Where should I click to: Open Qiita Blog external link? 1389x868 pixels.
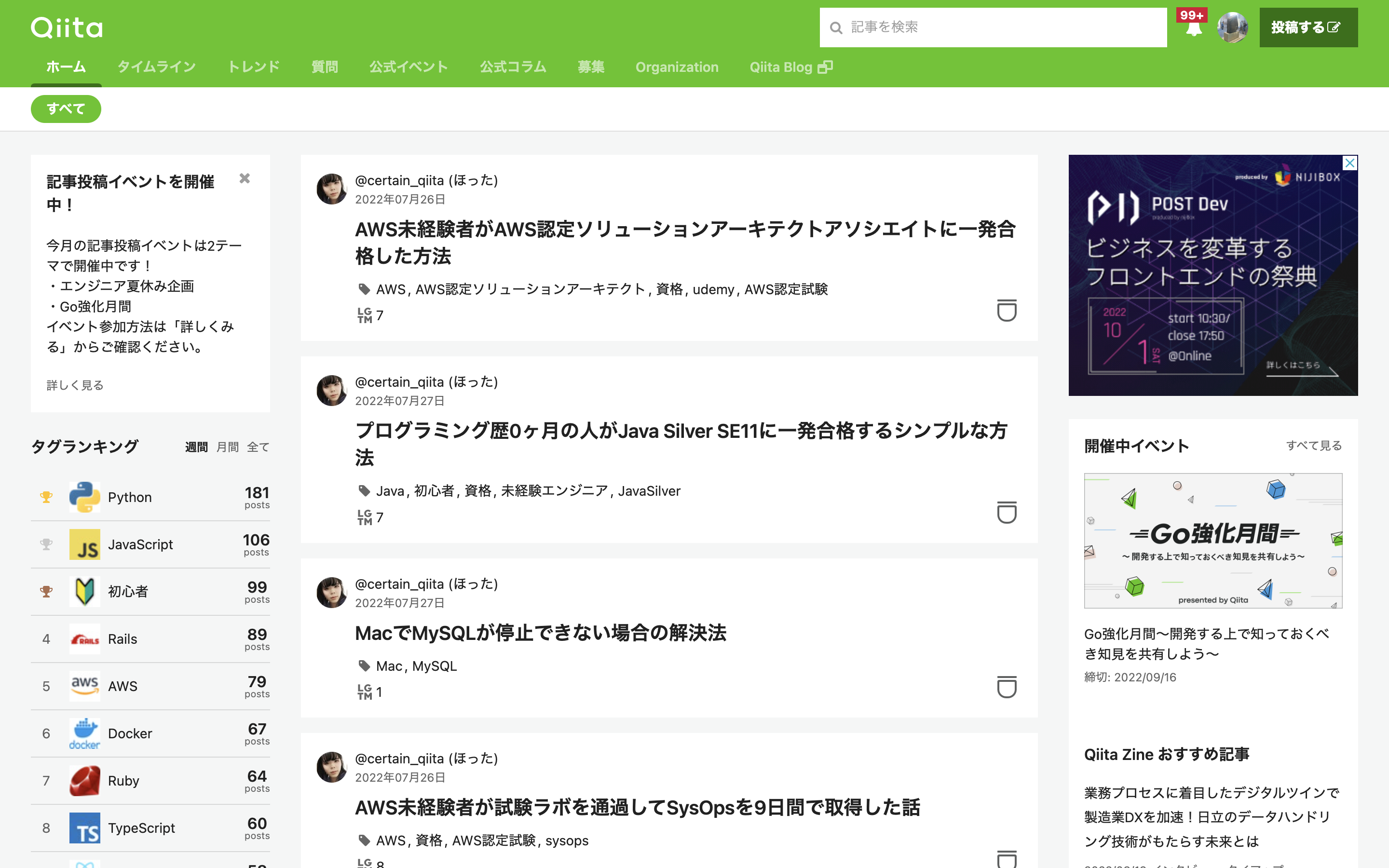(x=791, y=67)
